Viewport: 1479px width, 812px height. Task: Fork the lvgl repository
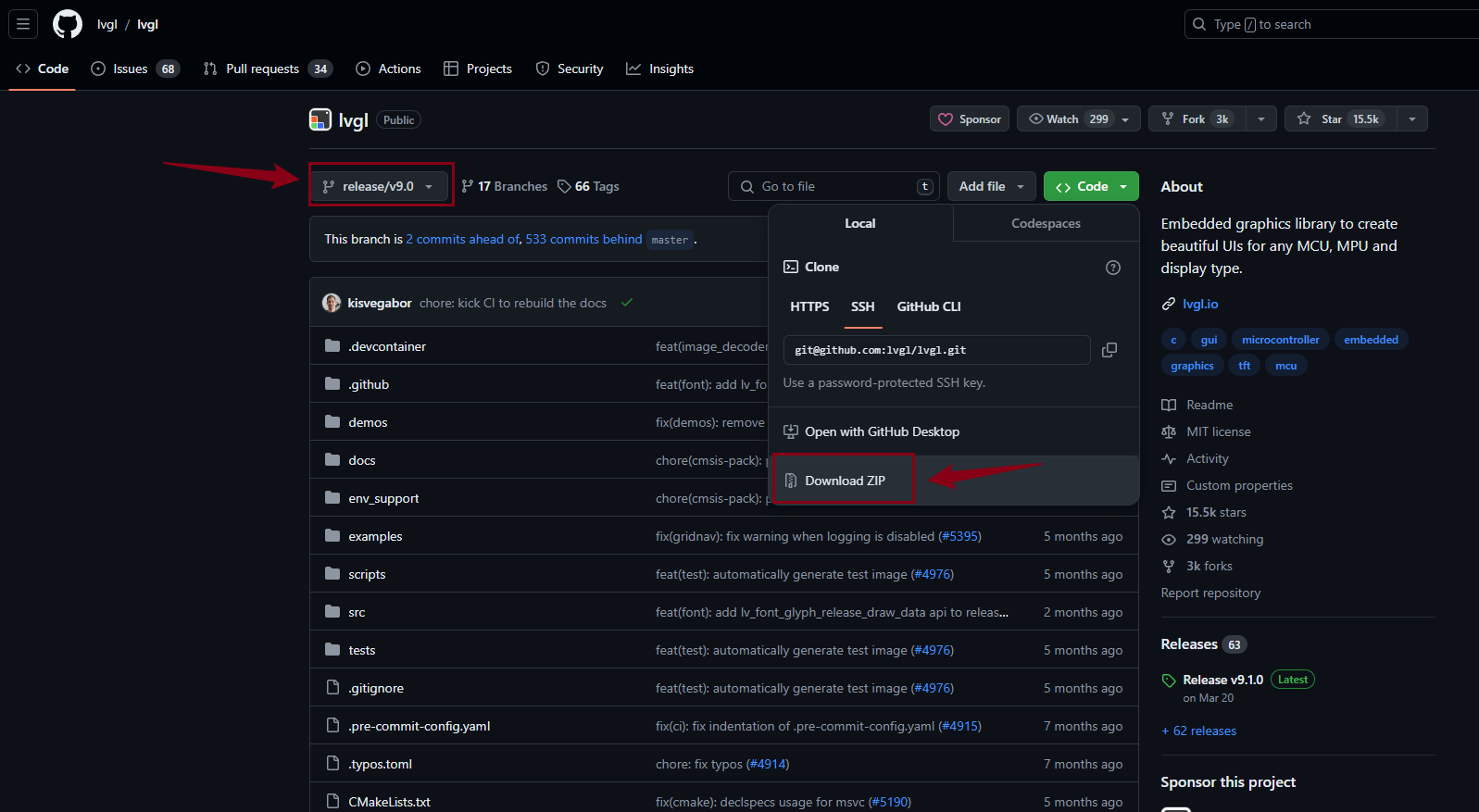coord(1197,119)
